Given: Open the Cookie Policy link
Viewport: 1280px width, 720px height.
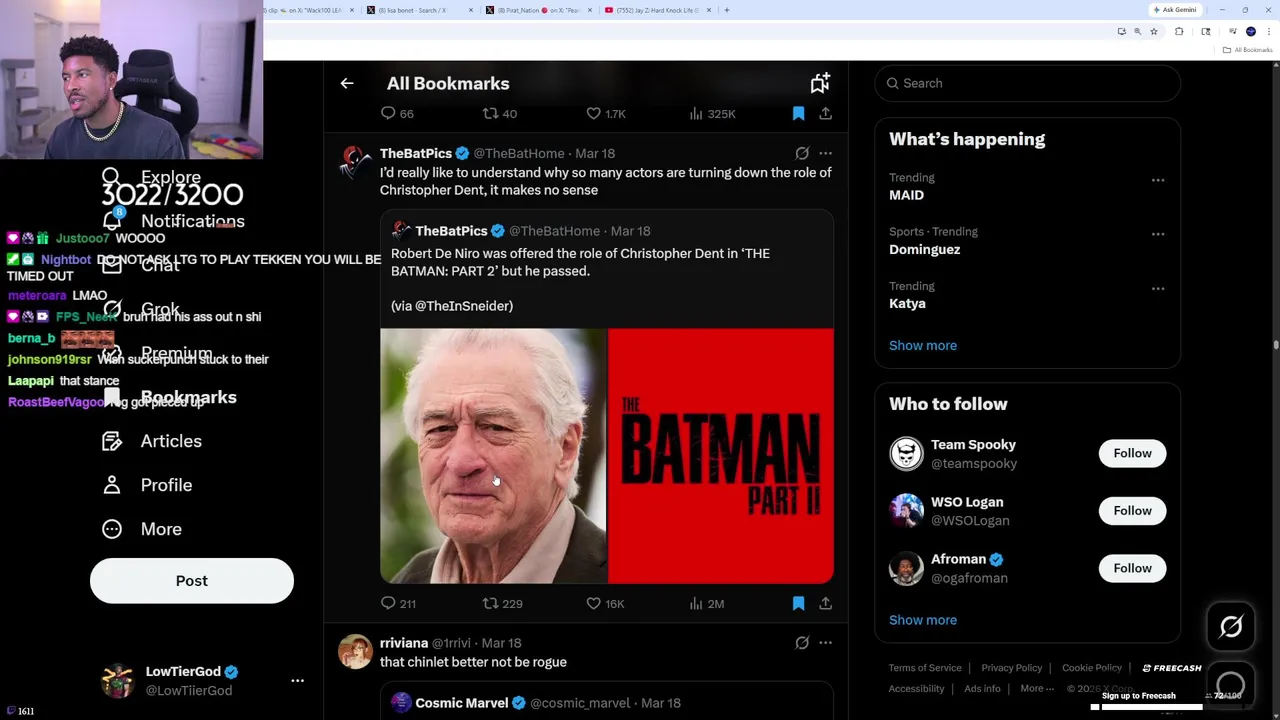Looking at the screenshot, I should coord(1092,668).
